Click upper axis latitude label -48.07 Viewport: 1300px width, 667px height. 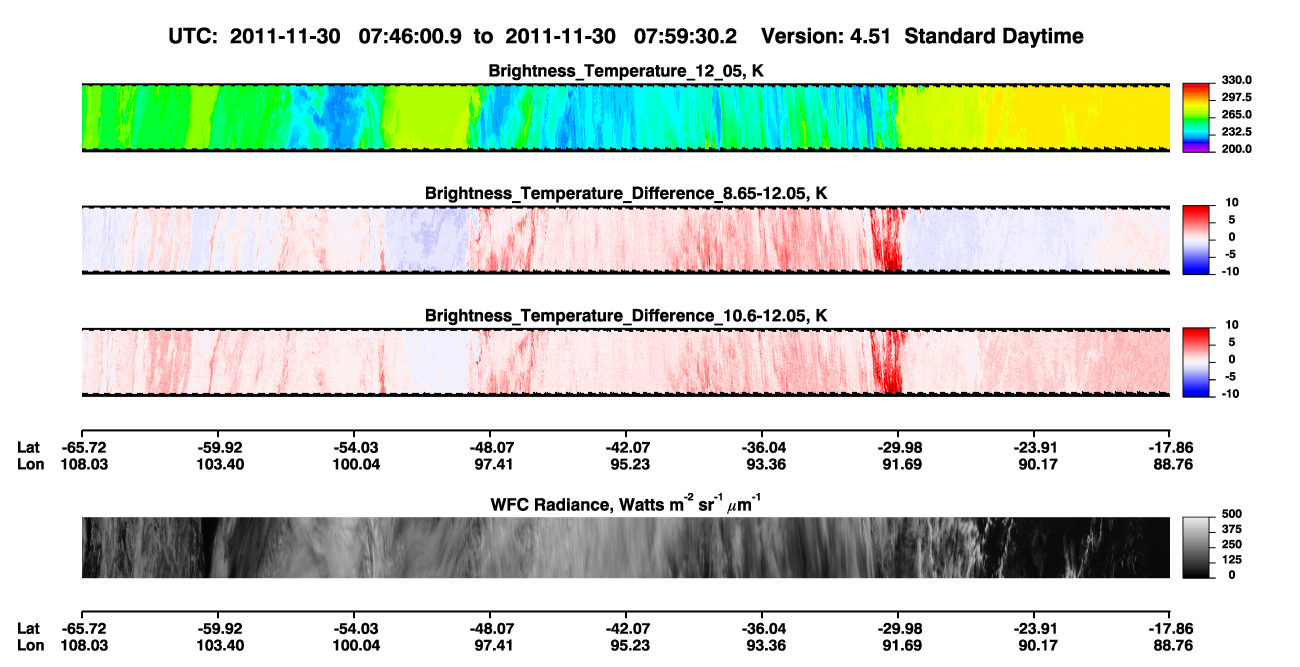click(490, 448)
